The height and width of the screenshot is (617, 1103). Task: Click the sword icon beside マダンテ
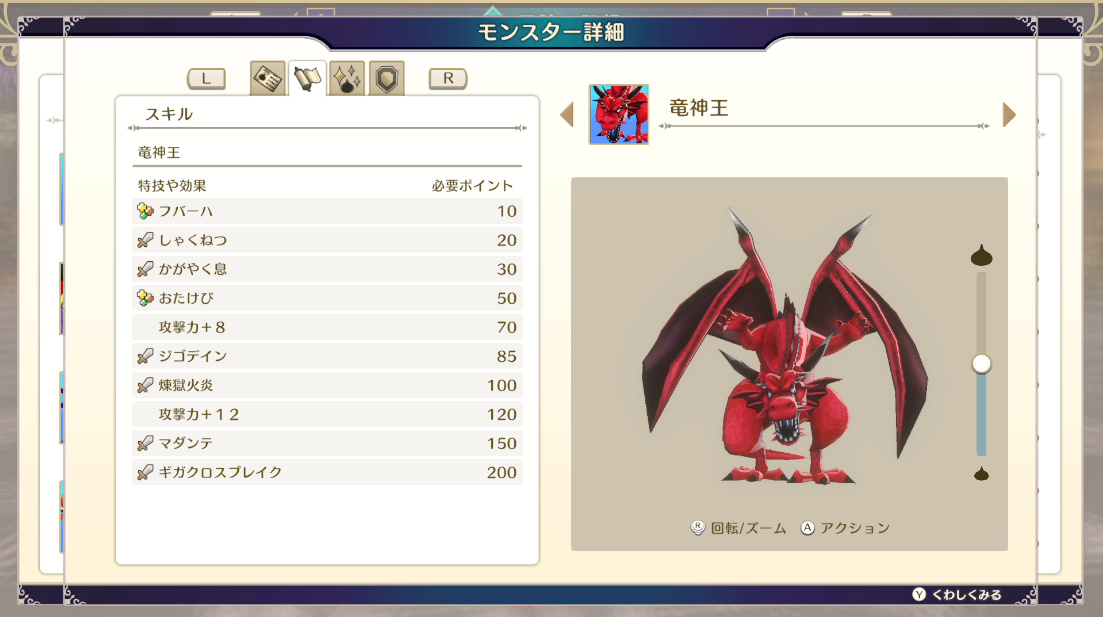click(145, 443)
